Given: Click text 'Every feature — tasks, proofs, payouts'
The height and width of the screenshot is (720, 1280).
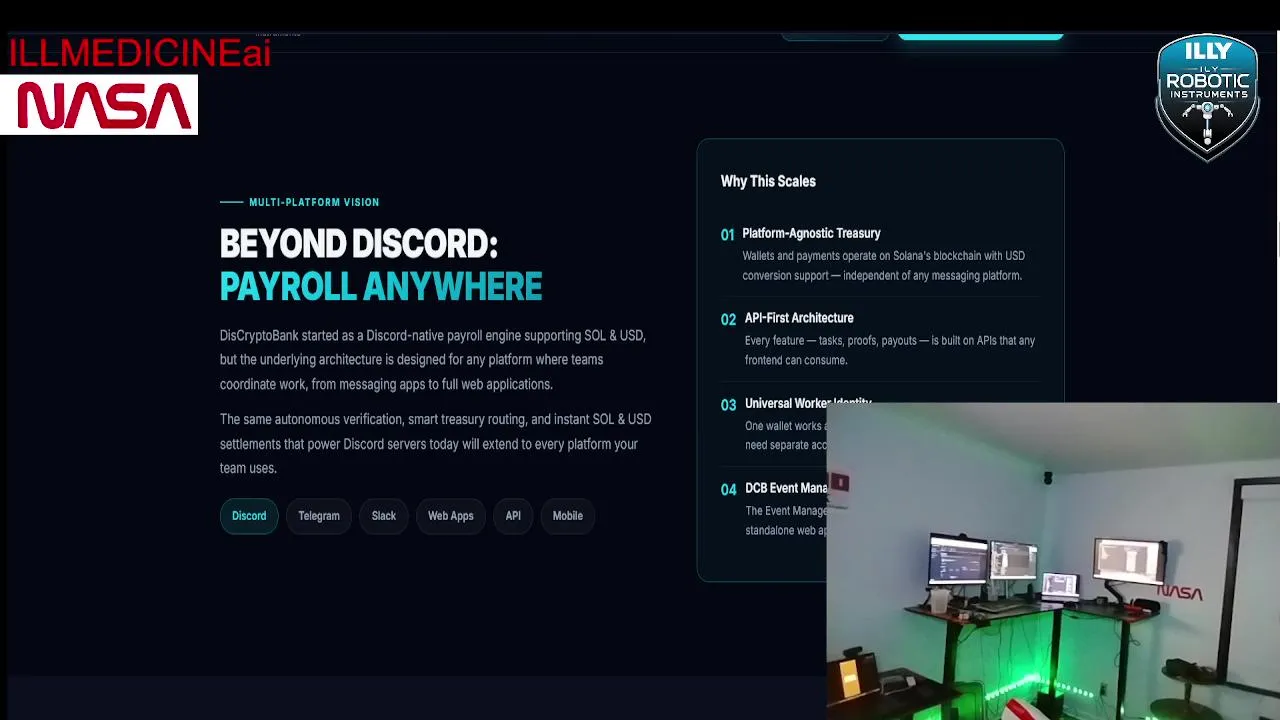Looking at the screenshot, I should click(x=890, y=350).
